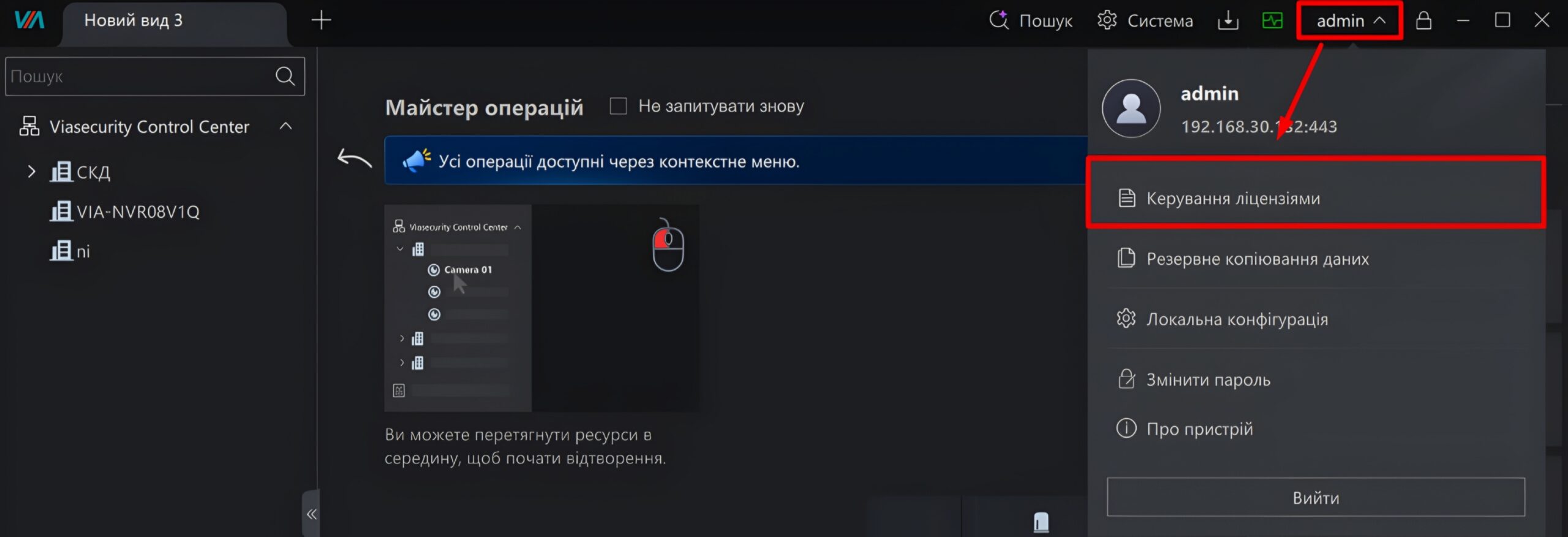The image size is (1568, 537).
Task: Expand the СКД tree node
Action: (x=32, y=172)
